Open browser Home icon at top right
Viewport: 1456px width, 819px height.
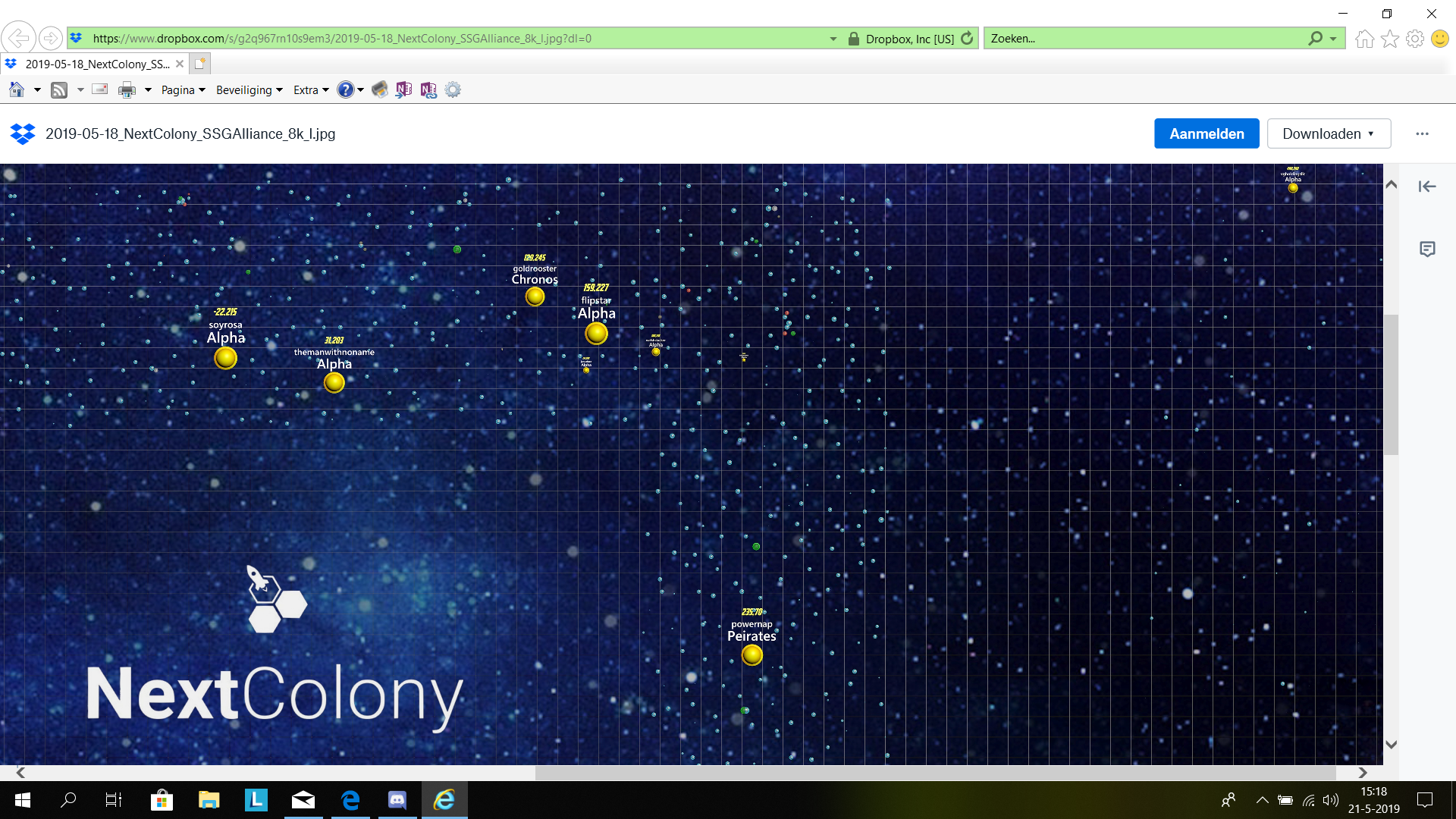click(1364, 39)
